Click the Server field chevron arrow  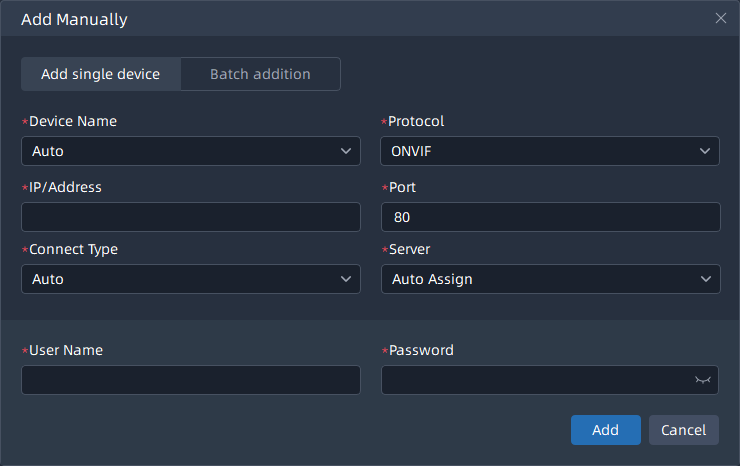[x=705, y=279]
